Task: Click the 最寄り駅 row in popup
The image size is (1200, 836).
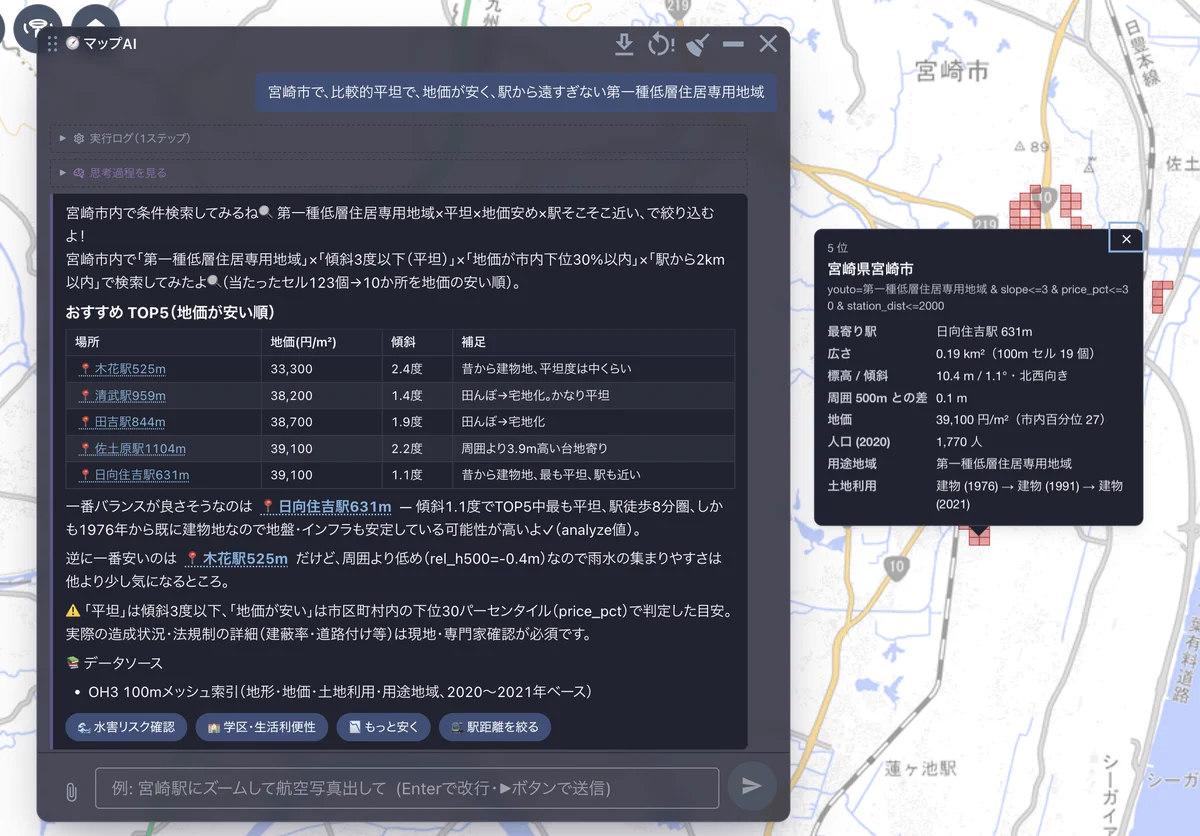Action: click(978, 332)
